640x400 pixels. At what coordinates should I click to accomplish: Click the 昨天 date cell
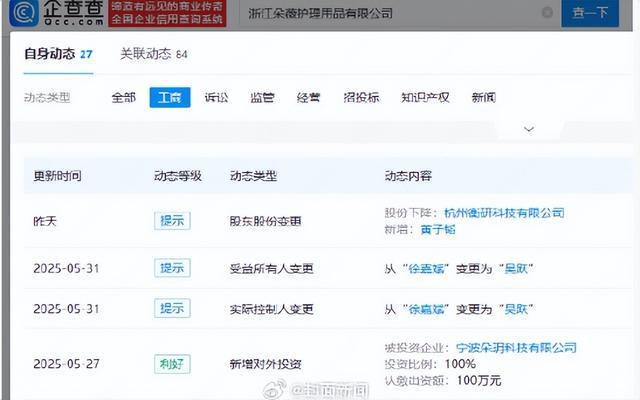point(45,221)
